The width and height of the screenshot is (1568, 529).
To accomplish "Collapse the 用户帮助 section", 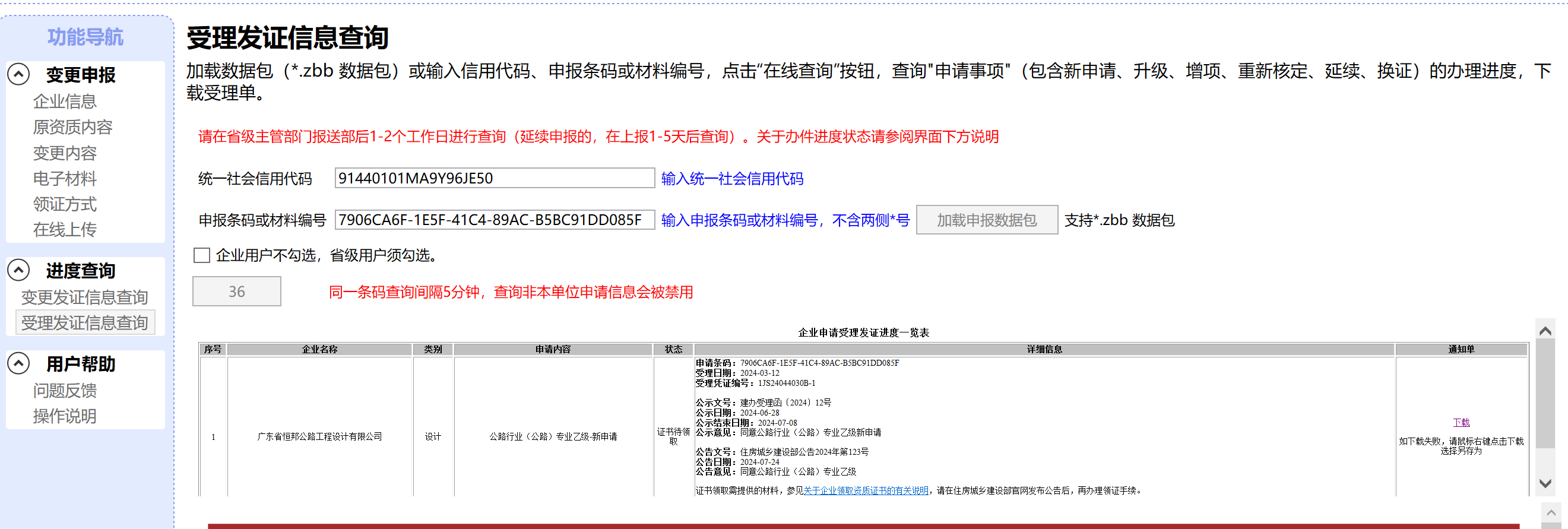I will (x=18, y=363).
